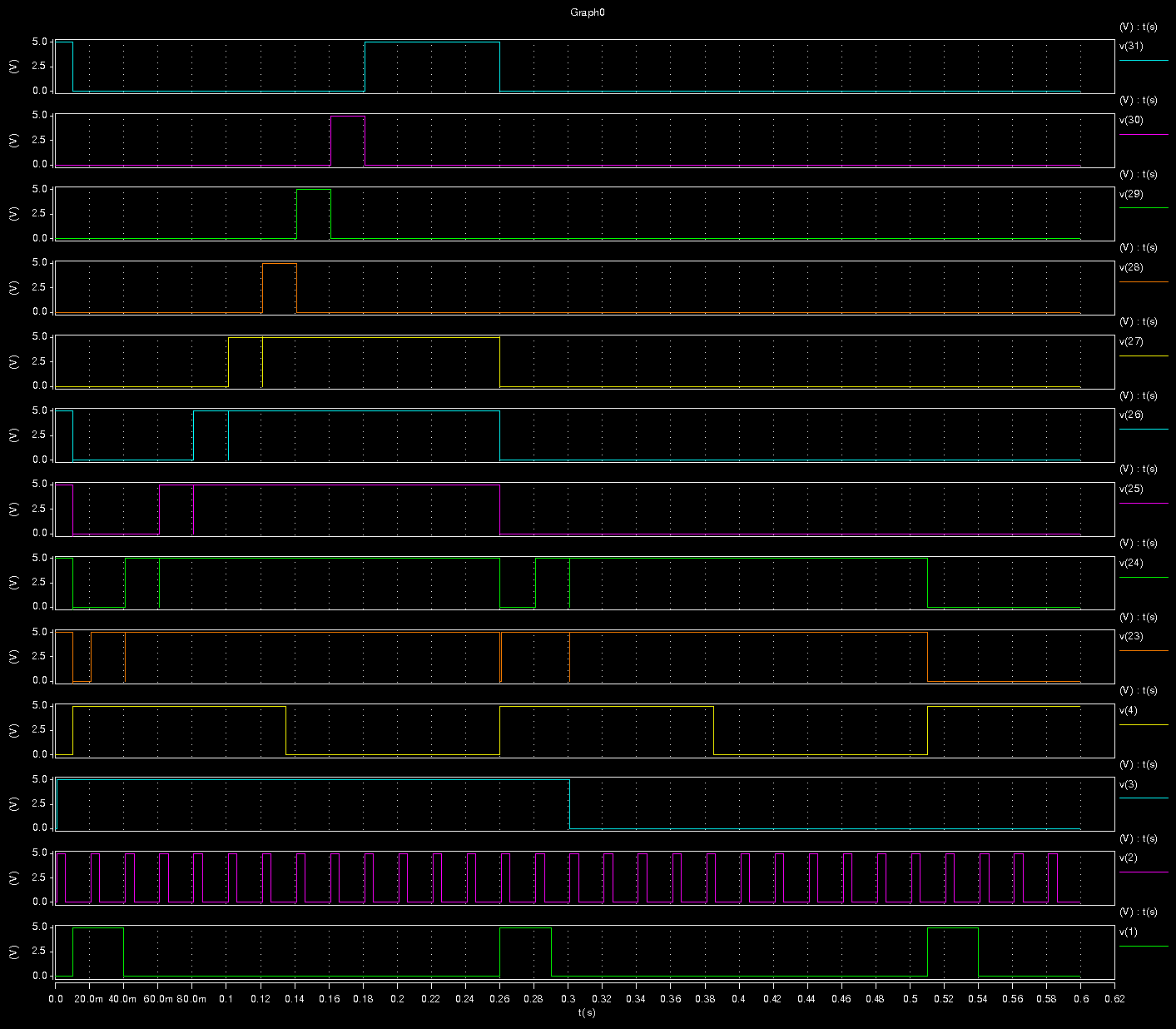1176x1029 pixels.
Task: Click the 0.62 tick on the time axis
Action: [1114, 998]
